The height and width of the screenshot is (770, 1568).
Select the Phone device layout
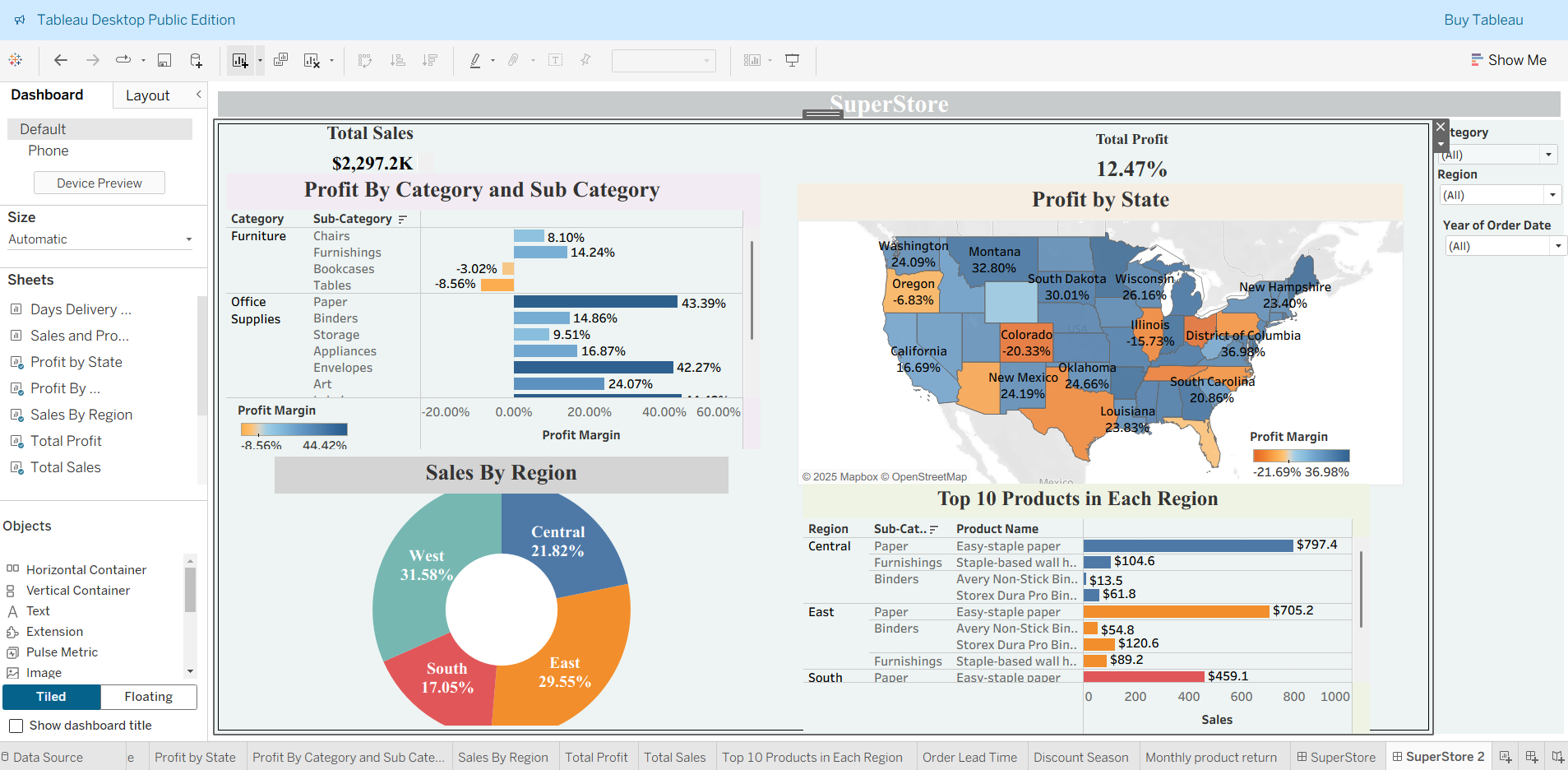49,151
